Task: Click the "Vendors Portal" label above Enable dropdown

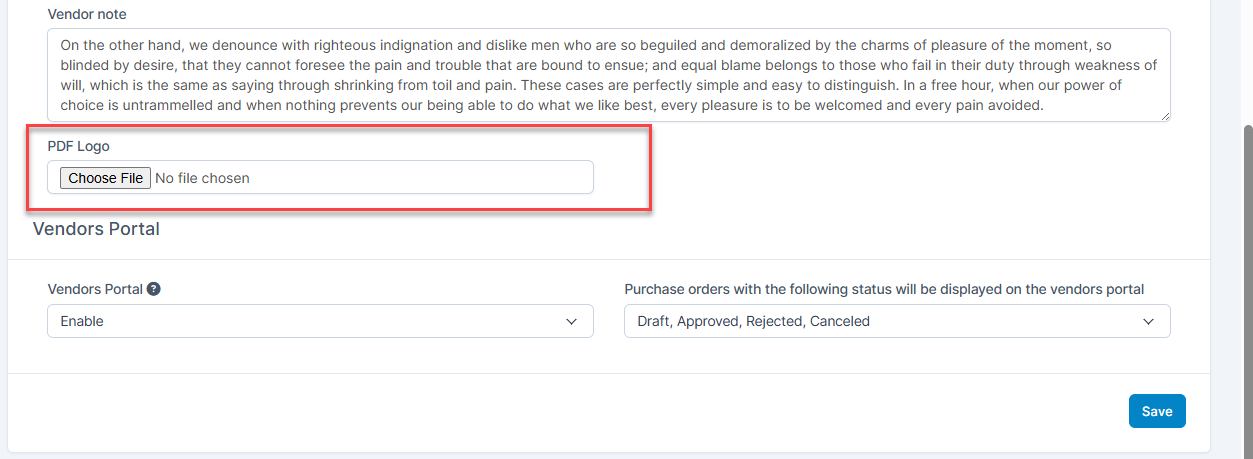Action: coord(95,289)
